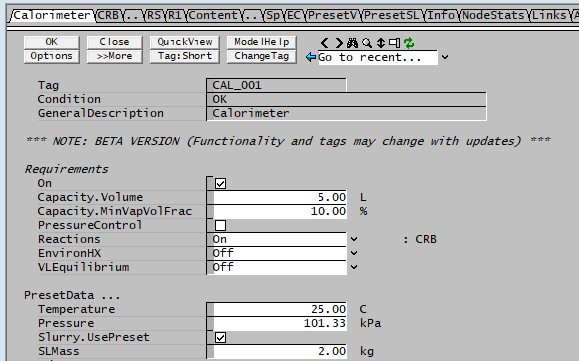Click the column width panel icon
579x361 pixels.
pos(394,43)
